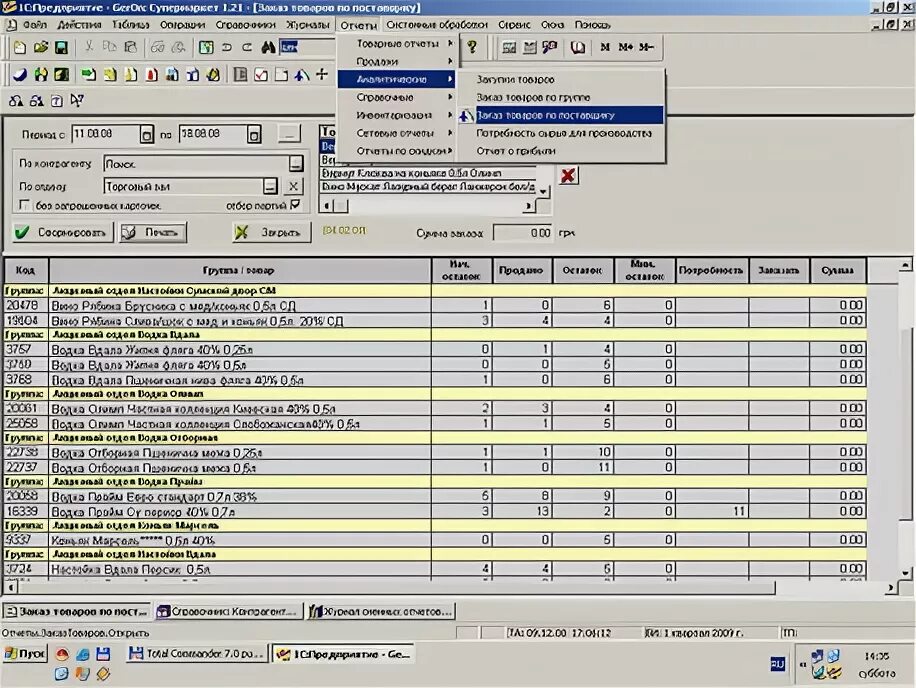Click the Закрыть button
This screenshot has width=916, height=688.
272,232
